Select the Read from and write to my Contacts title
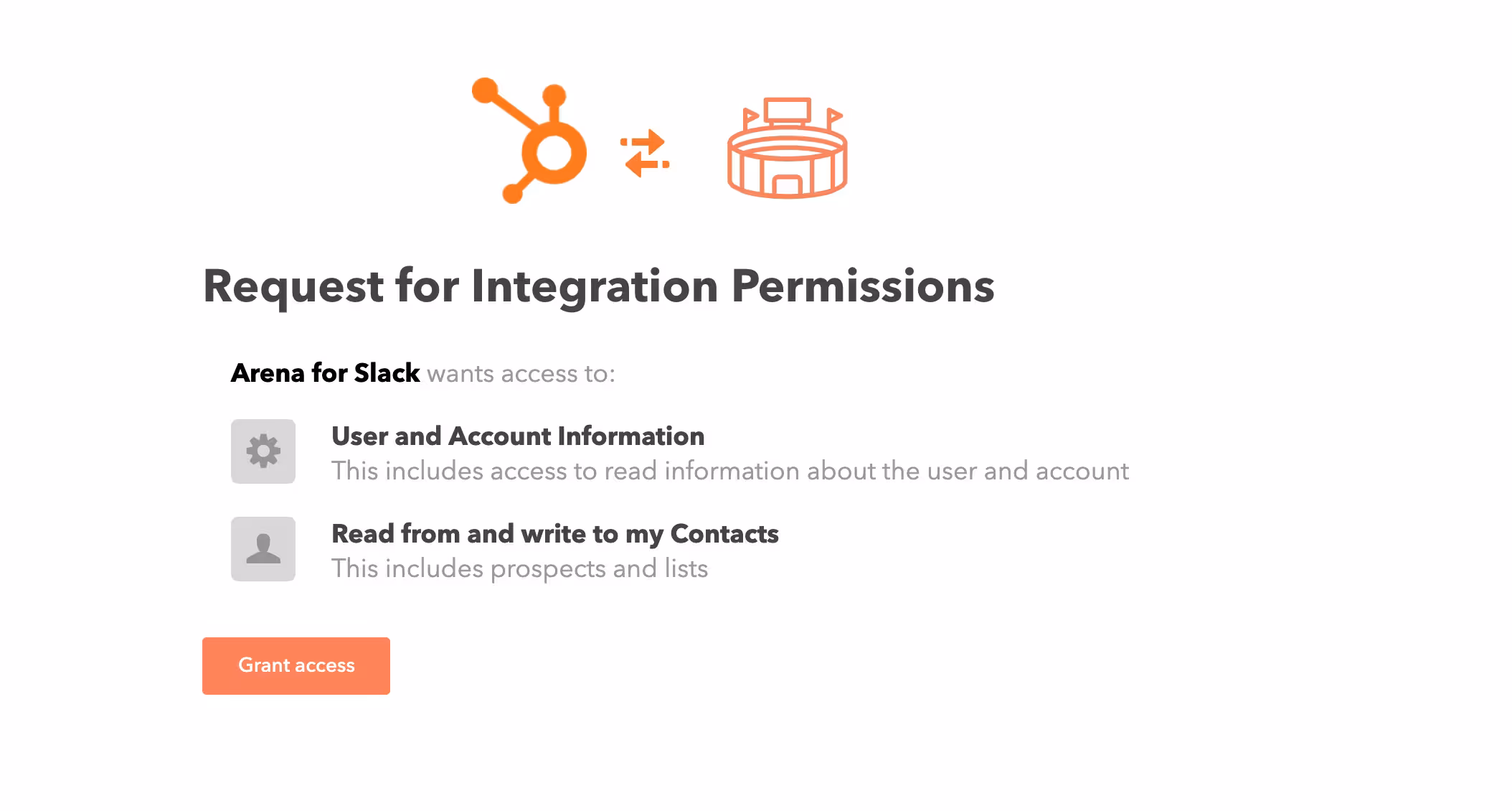 click(x=554, y=534)
